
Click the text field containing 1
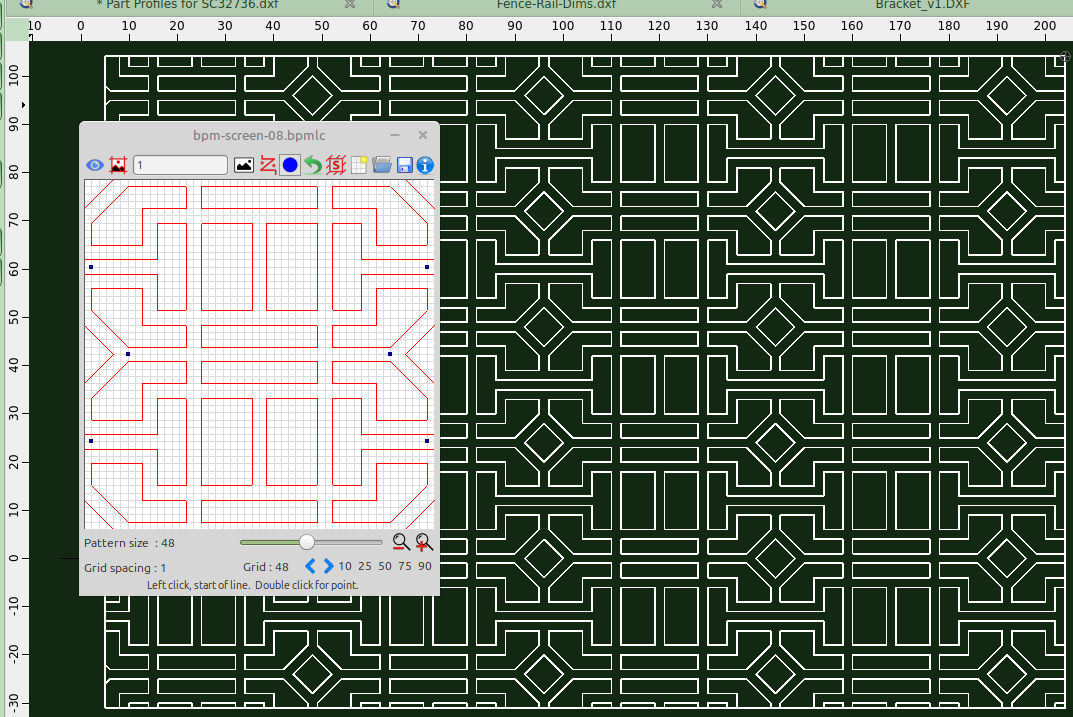(x=180, y=165)
